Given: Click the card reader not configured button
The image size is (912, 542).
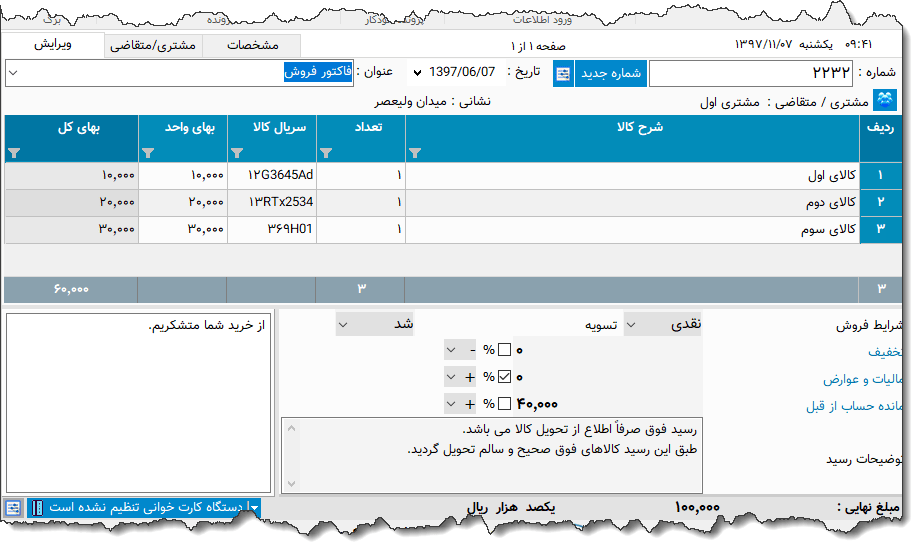Looking at the screenshot, I should [x=145, y=507].
